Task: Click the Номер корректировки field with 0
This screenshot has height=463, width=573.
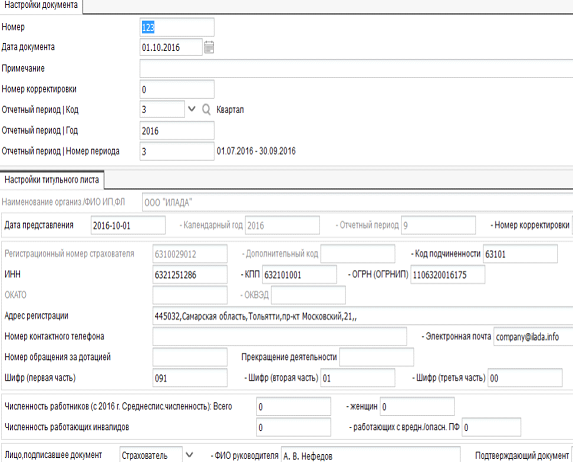Action: click(177, 89)
